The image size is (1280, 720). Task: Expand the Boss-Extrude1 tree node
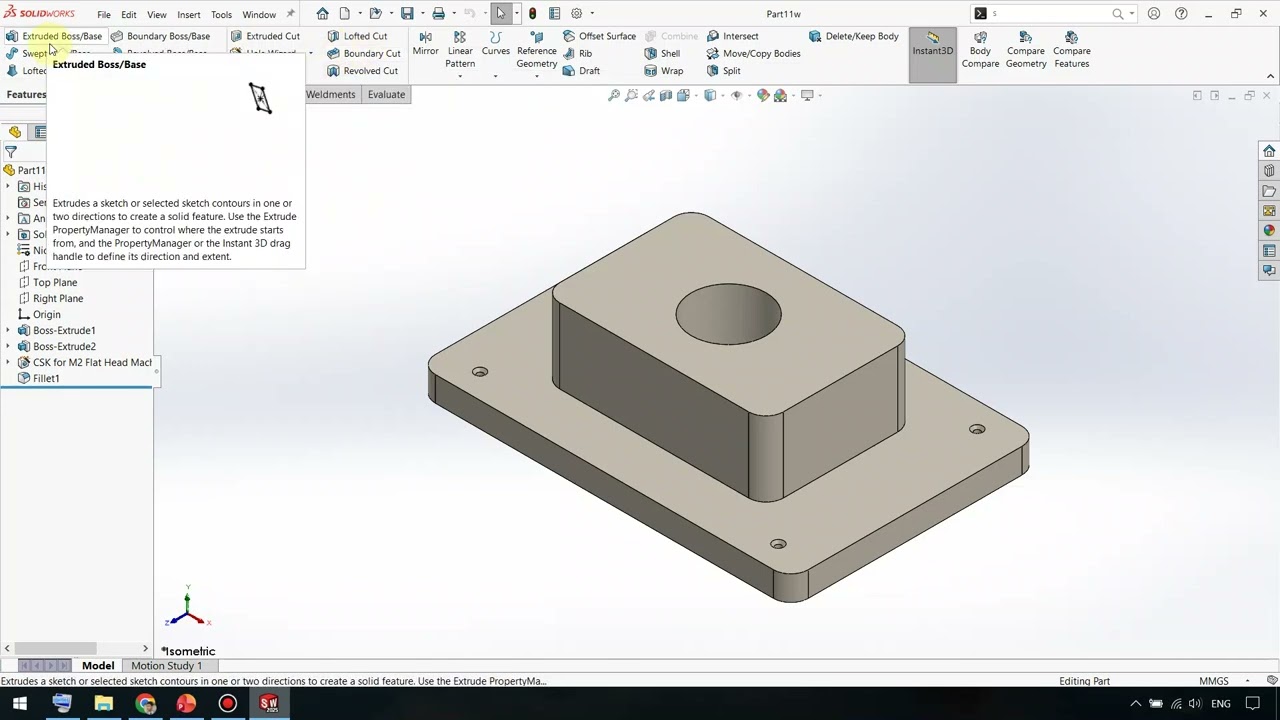click(8, 330)
